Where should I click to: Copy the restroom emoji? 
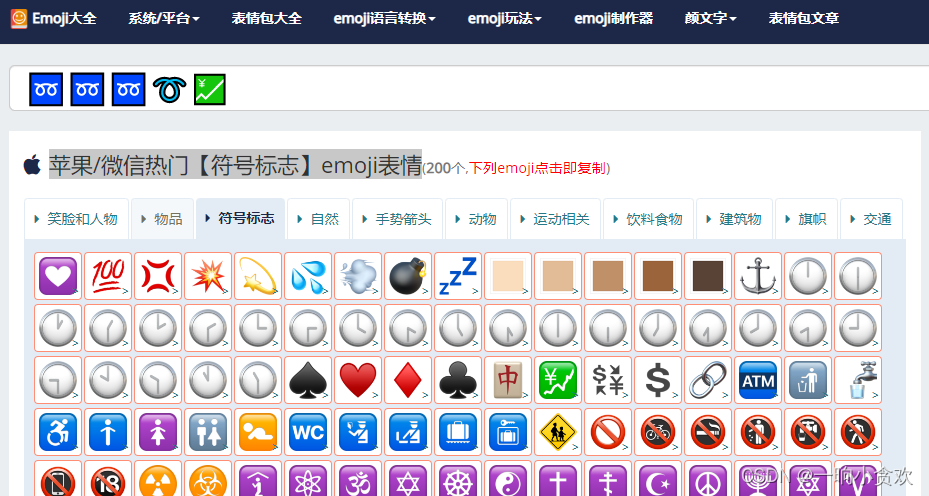click(x=207, y=432)
